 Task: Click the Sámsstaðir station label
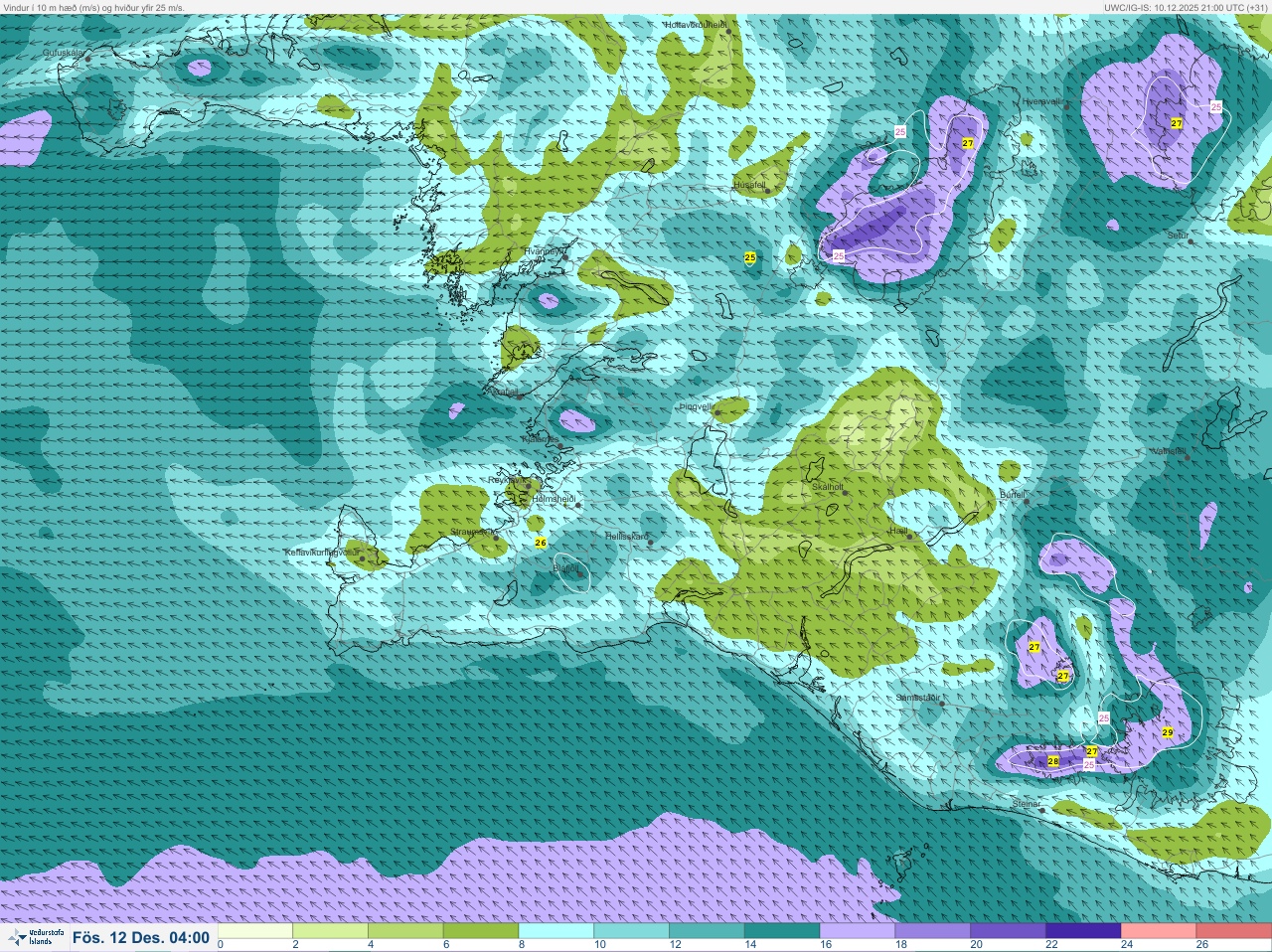coord(917,698)
